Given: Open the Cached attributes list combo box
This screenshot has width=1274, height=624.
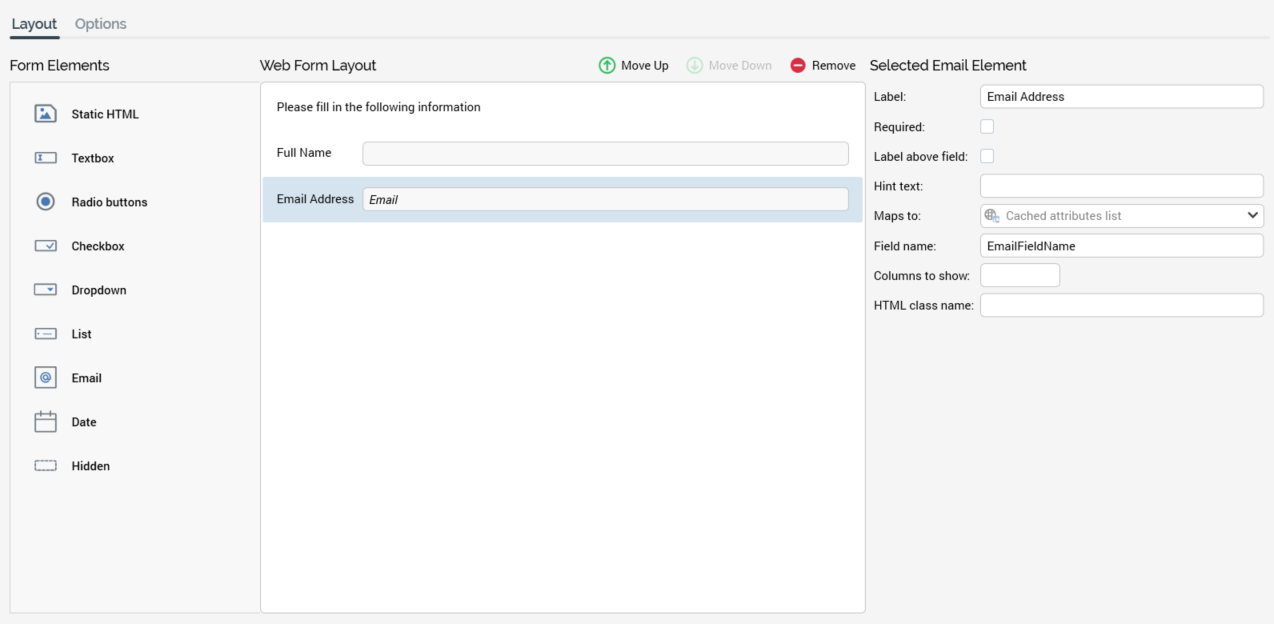Looking at the screenshot, I should pos(1110,216).
